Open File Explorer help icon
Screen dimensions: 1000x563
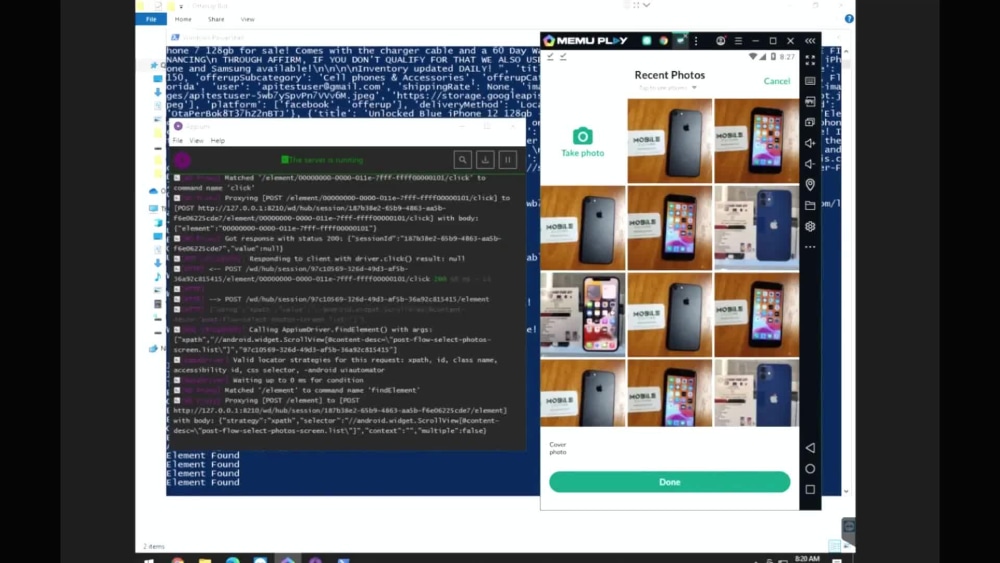[849, 19]
